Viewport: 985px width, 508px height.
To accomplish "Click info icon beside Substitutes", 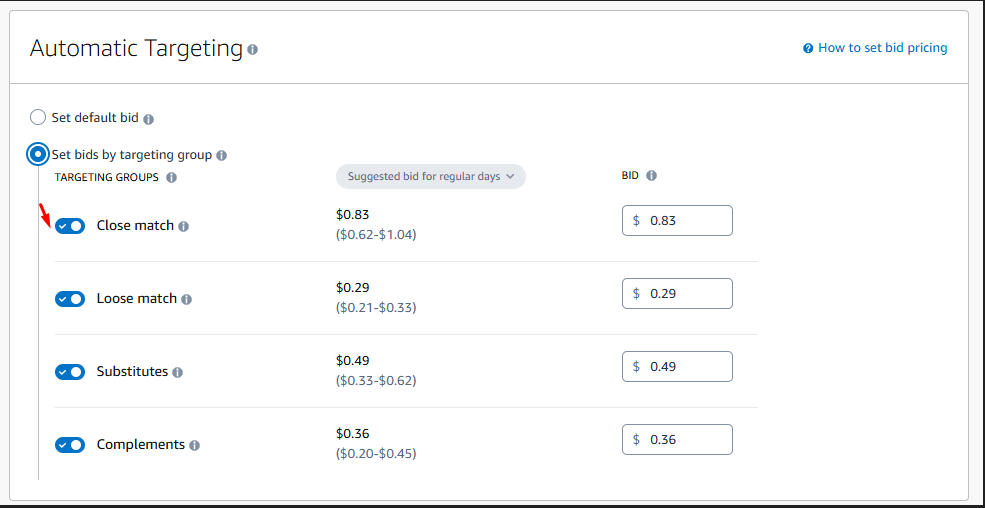I will click(177, 373).
